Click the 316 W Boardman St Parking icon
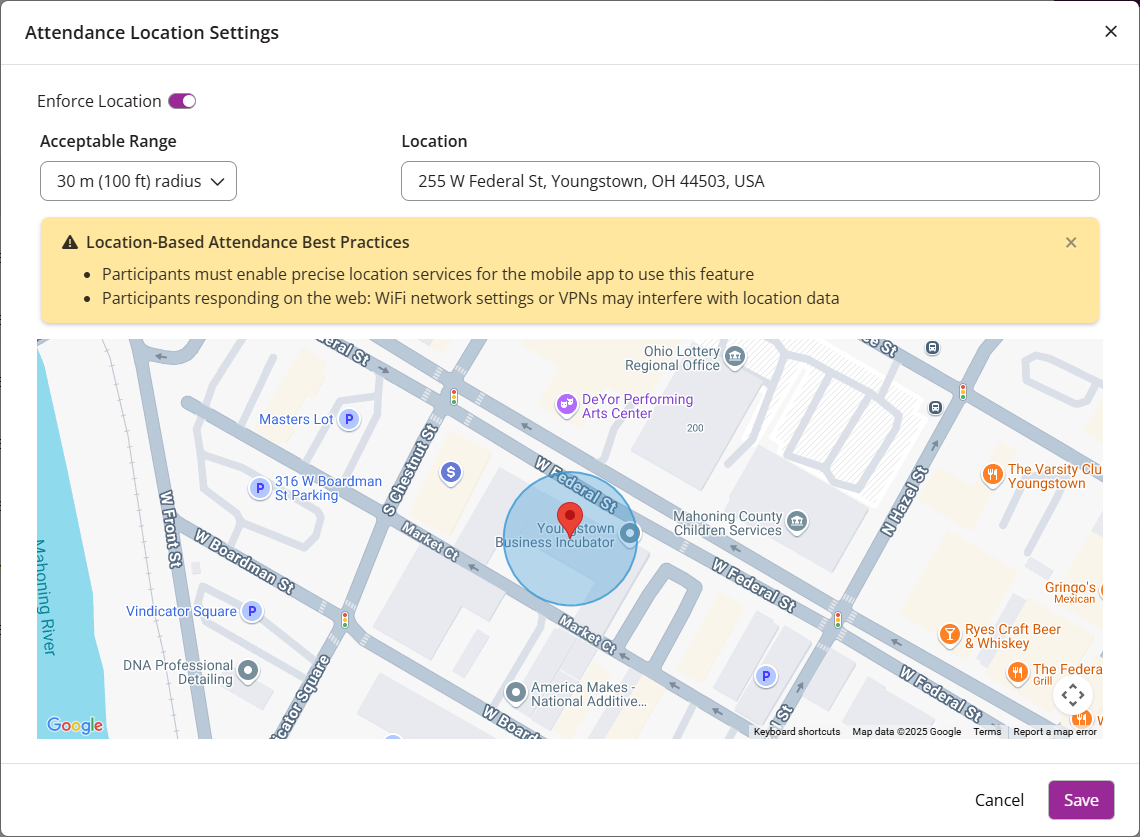1140x837 pixels. point(260,488)
